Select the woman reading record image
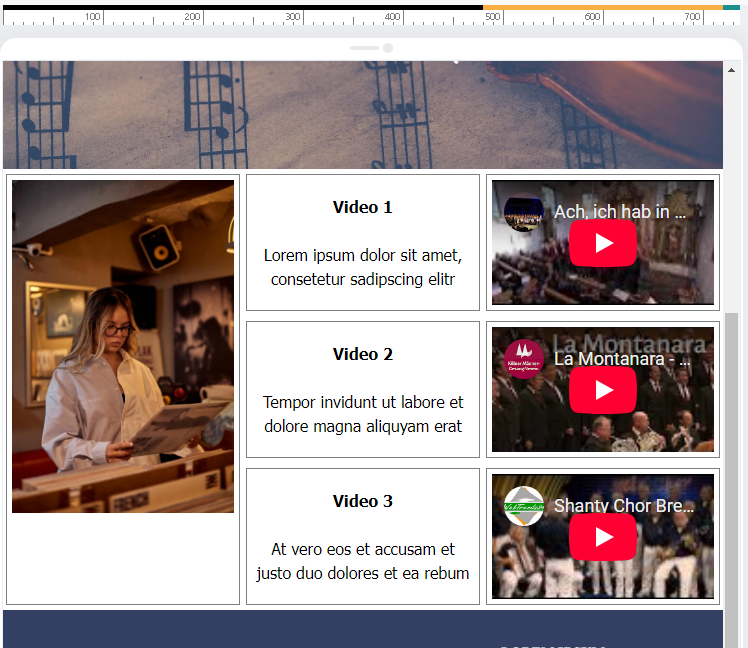The image size is (748, 648). tap(123, 346)
